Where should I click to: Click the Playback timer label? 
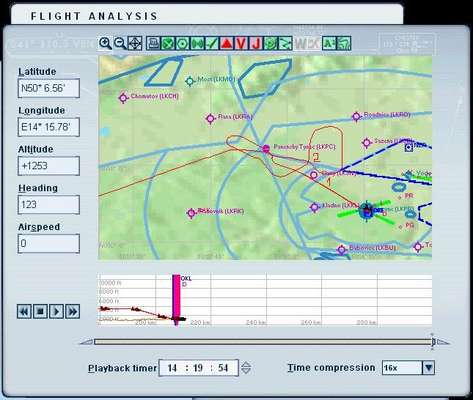[122, 368]
